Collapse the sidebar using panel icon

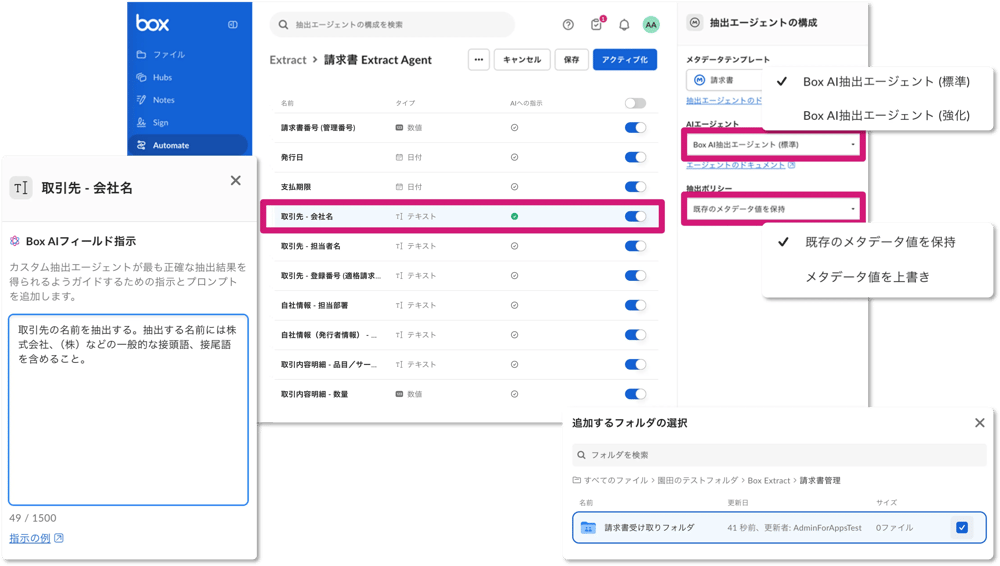pos(233,25)
